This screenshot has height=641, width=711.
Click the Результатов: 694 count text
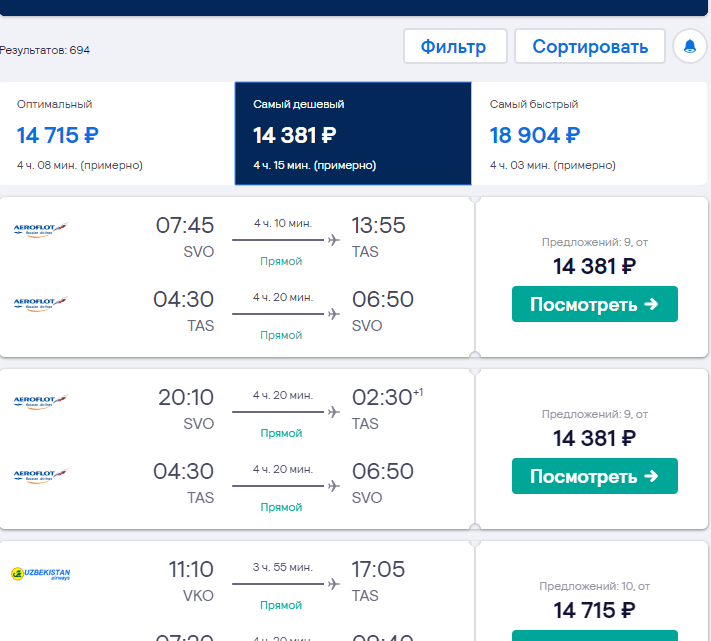click(x=45, y=50)
